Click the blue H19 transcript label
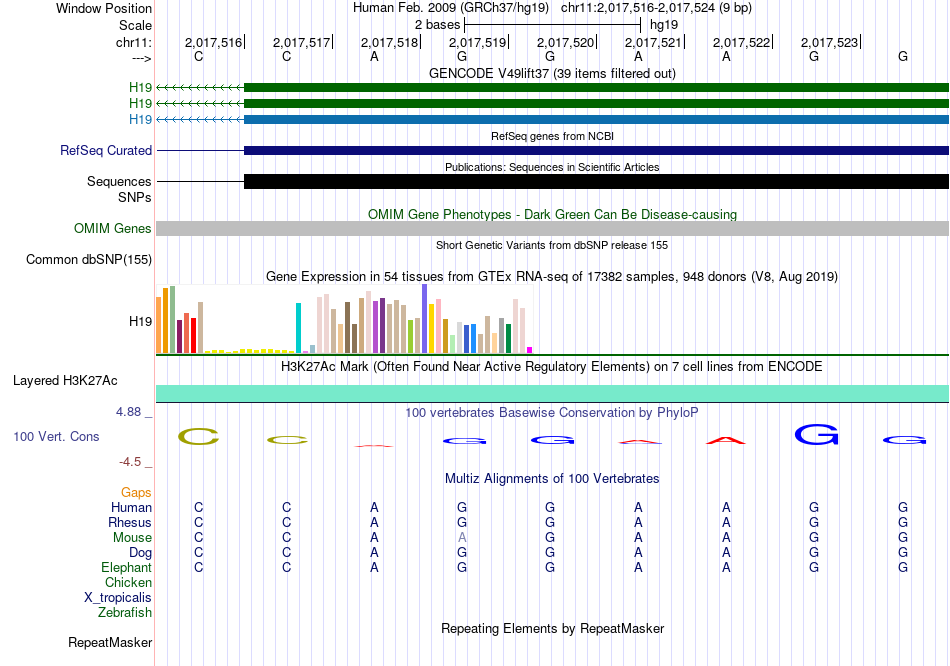Viewport: 950px width, 666px height. [140, 119]
